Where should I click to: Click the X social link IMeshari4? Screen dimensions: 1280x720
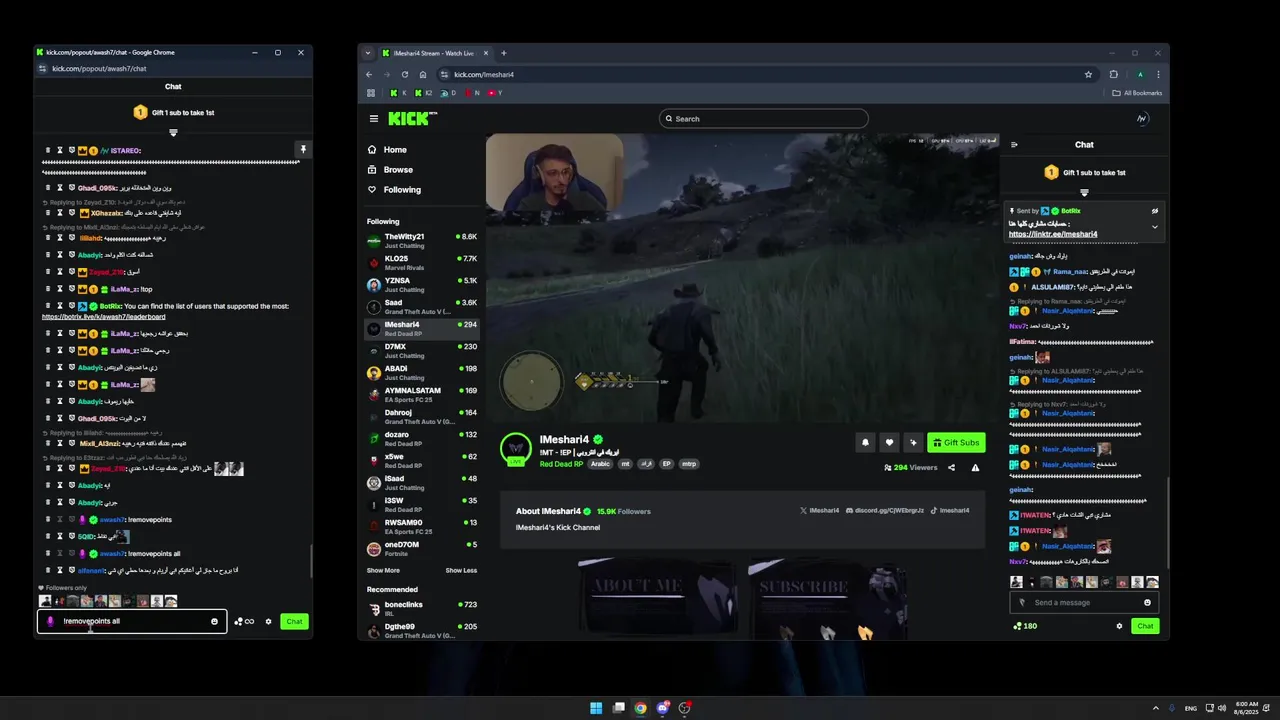[x=819, y=510]
